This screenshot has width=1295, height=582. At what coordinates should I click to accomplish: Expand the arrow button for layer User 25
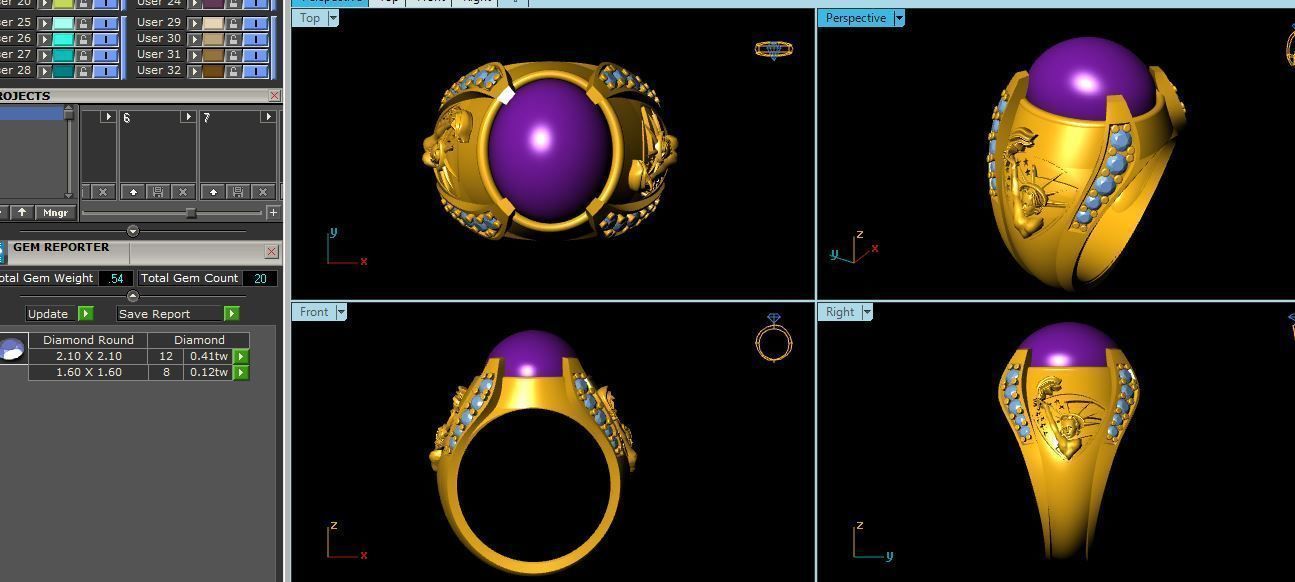(x=44, y=23)
